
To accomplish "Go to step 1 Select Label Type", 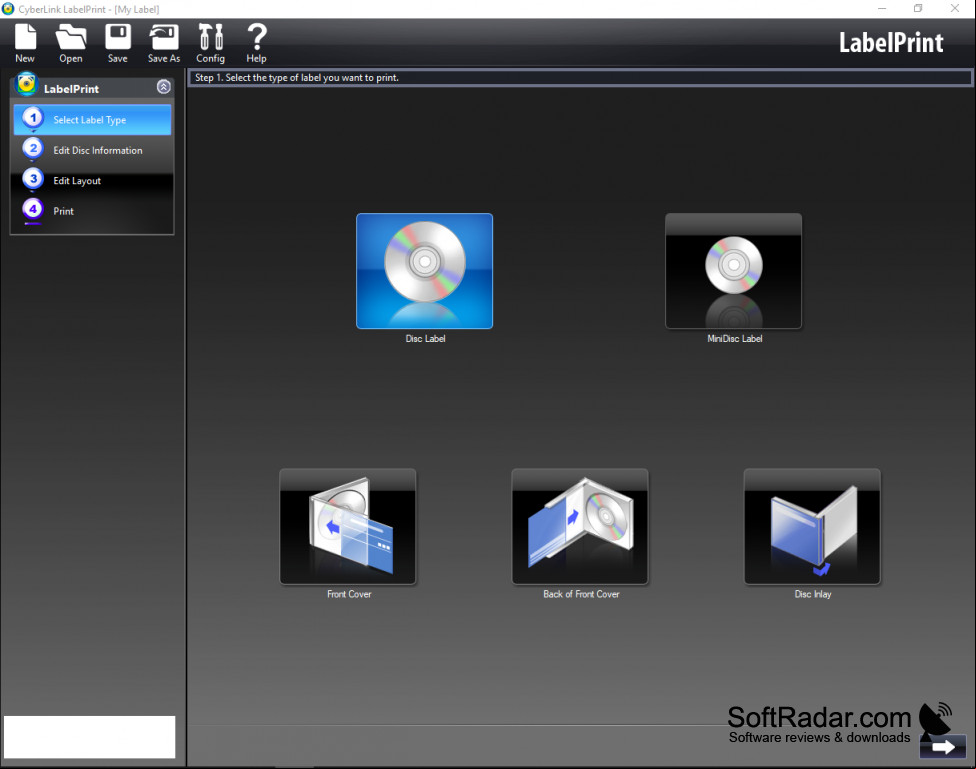I will coord(92,120).
